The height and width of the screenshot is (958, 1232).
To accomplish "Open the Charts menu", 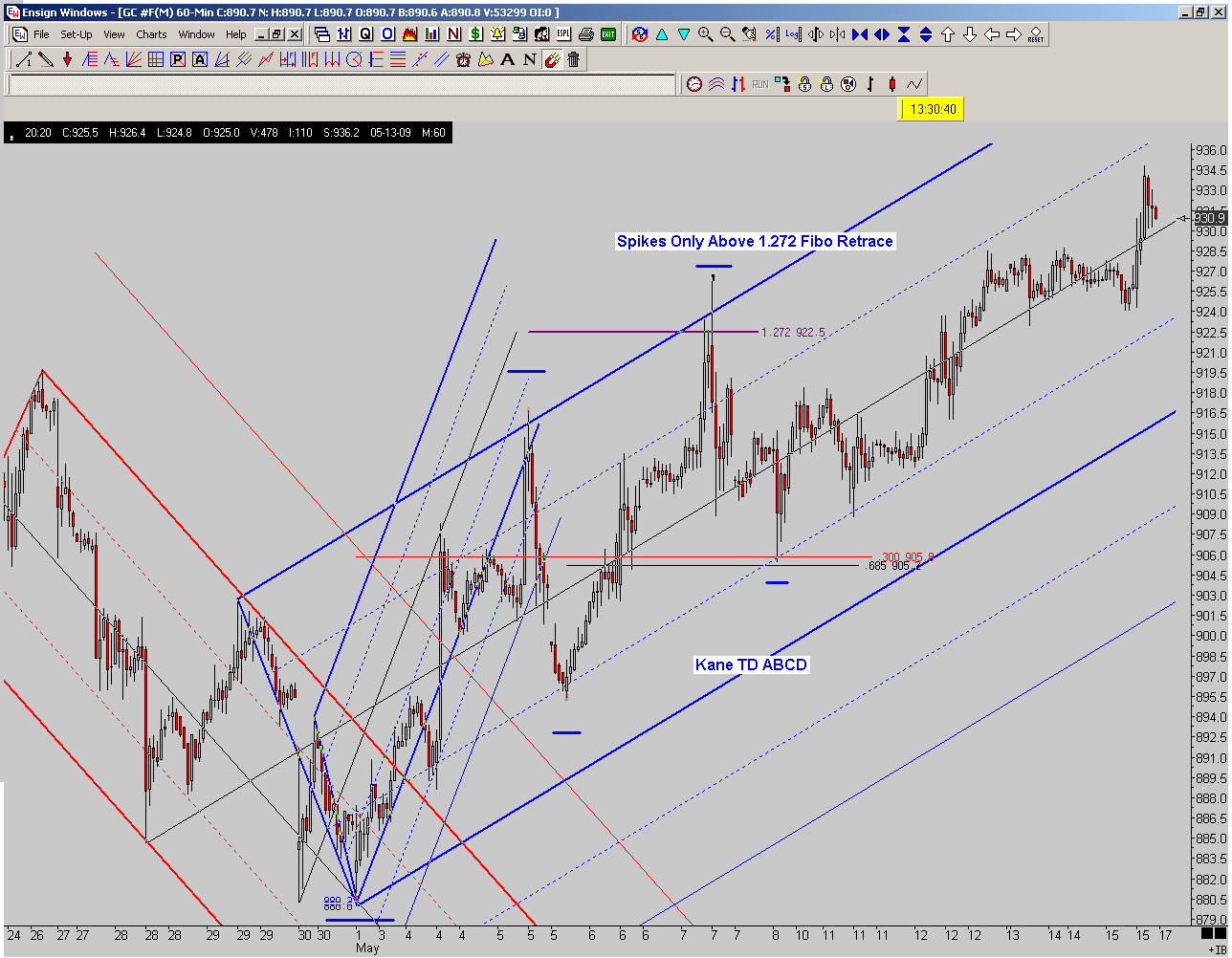I will click(x=151, y=34).
